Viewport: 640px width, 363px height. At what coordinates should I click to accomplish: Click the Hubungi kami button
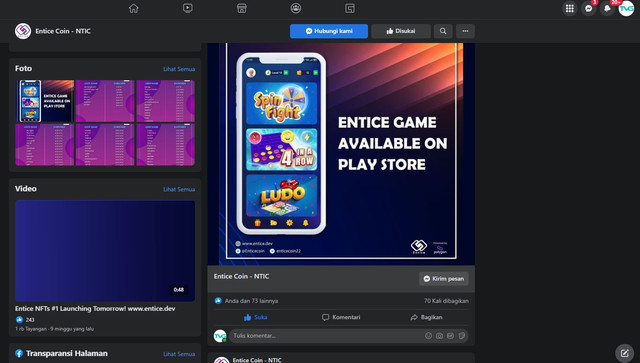[329, 31]
